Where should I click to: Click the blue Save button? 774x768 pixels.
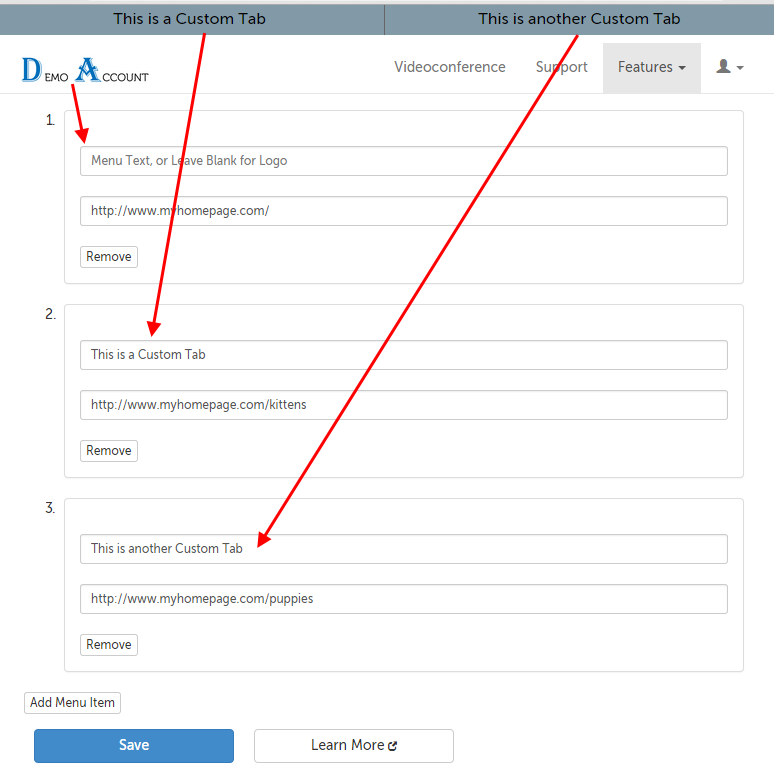coord(134,745)
